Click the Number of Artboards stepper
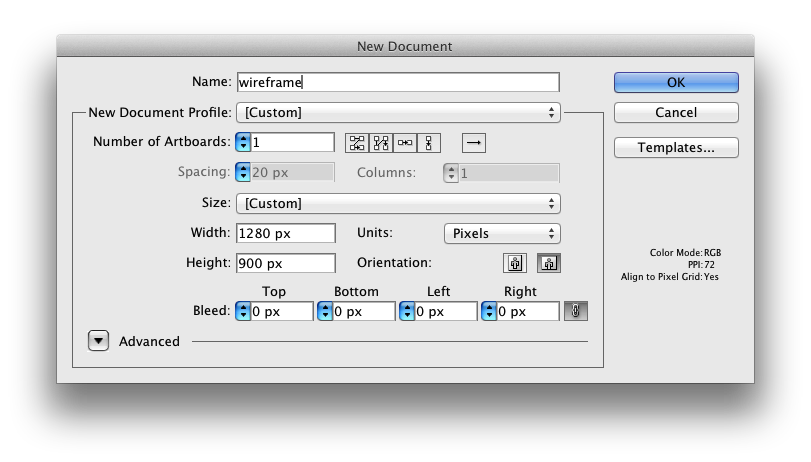This screenshot has height=462, width=811. click(243, 143)
